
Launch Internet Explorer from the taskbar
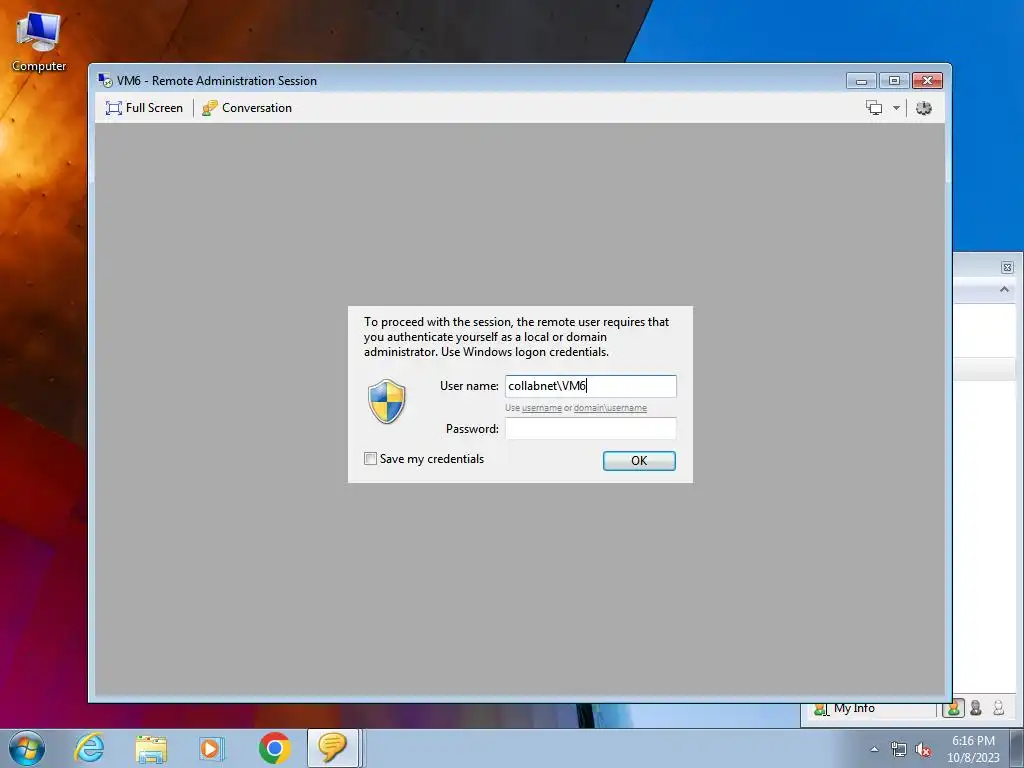89,748
